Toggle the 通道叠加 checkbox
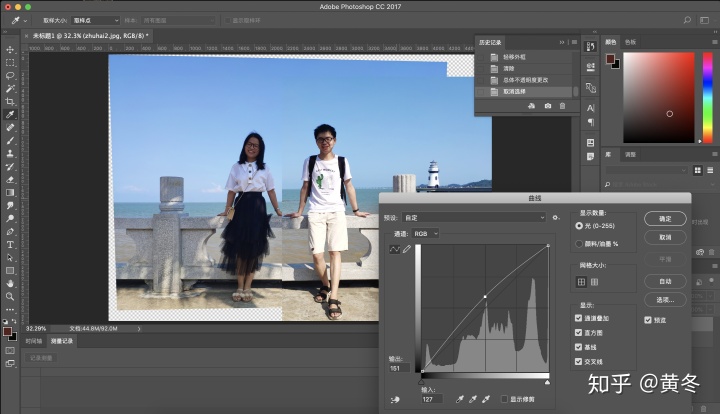The height and width of the screenshot is (414, 720). (579, 318)
